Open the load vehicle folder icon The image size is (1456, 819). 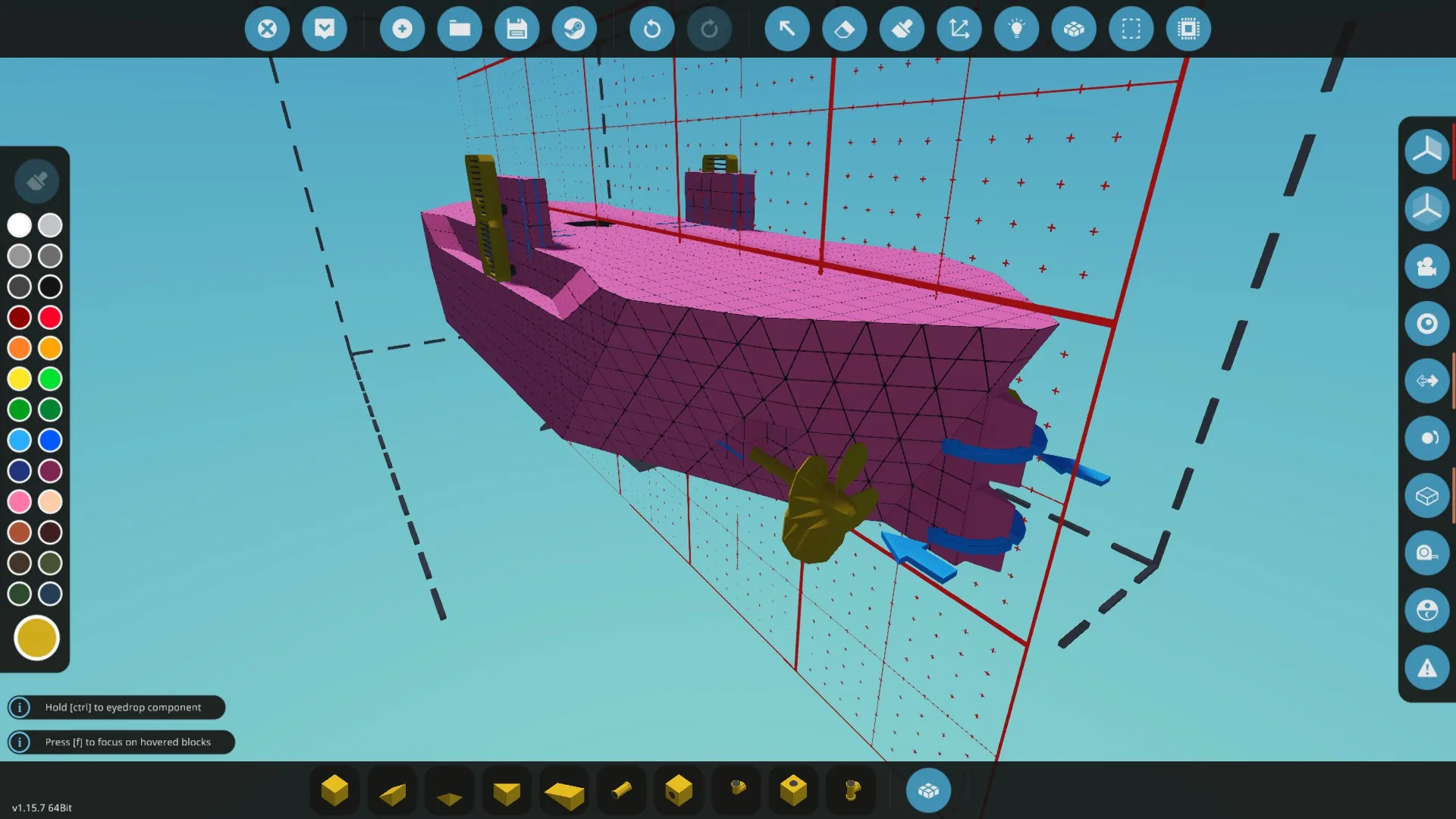[460, 29]
